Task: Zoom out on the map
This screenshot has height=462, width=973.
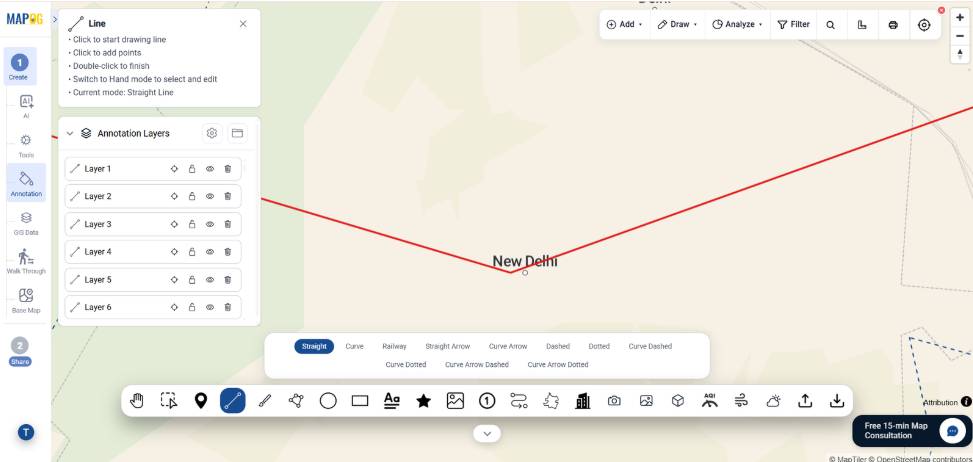Action: pos(960,36)
